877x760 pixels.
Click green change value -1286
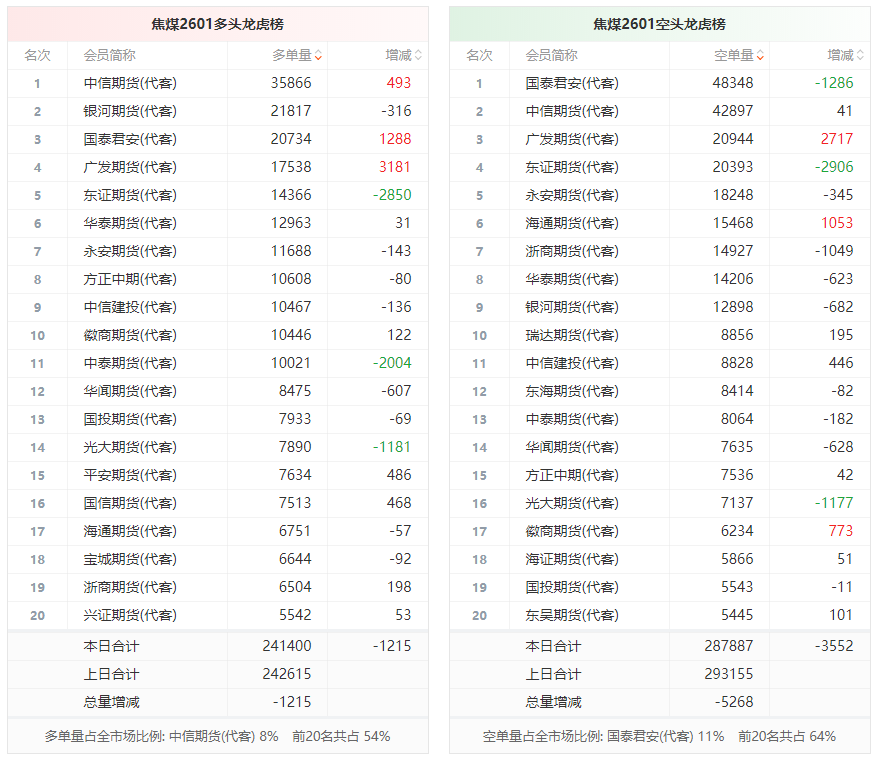(x=834, y=83)
